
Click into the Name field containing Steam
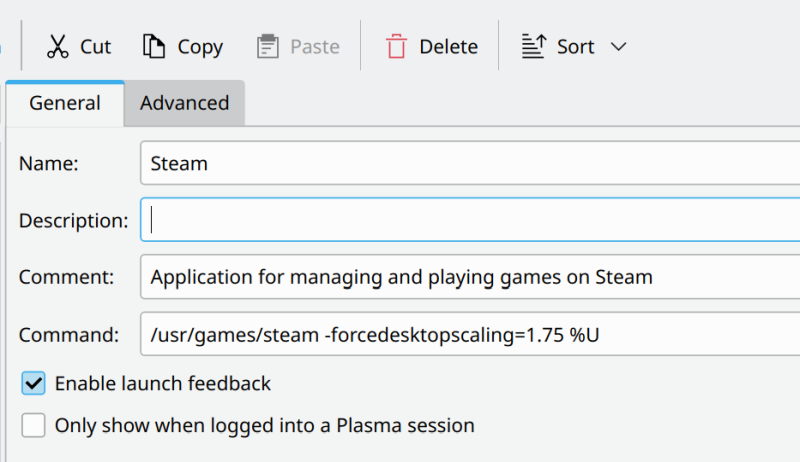470,163
